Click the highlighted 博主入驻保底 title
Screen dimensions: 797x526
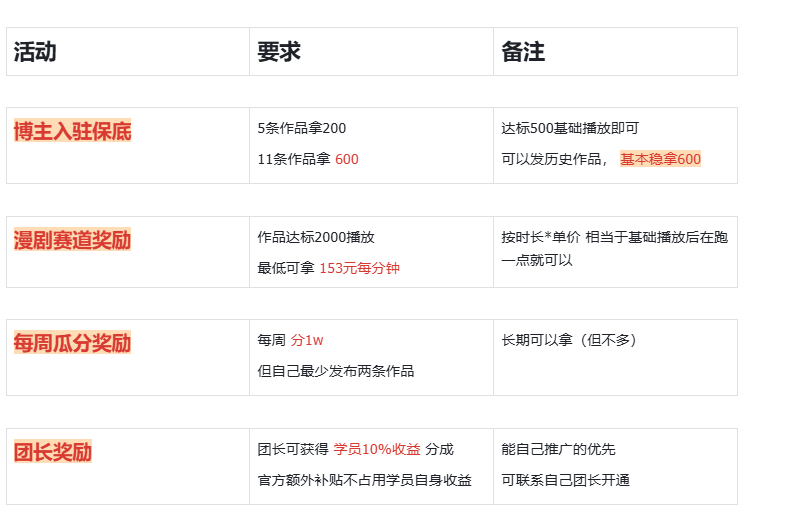72,131
